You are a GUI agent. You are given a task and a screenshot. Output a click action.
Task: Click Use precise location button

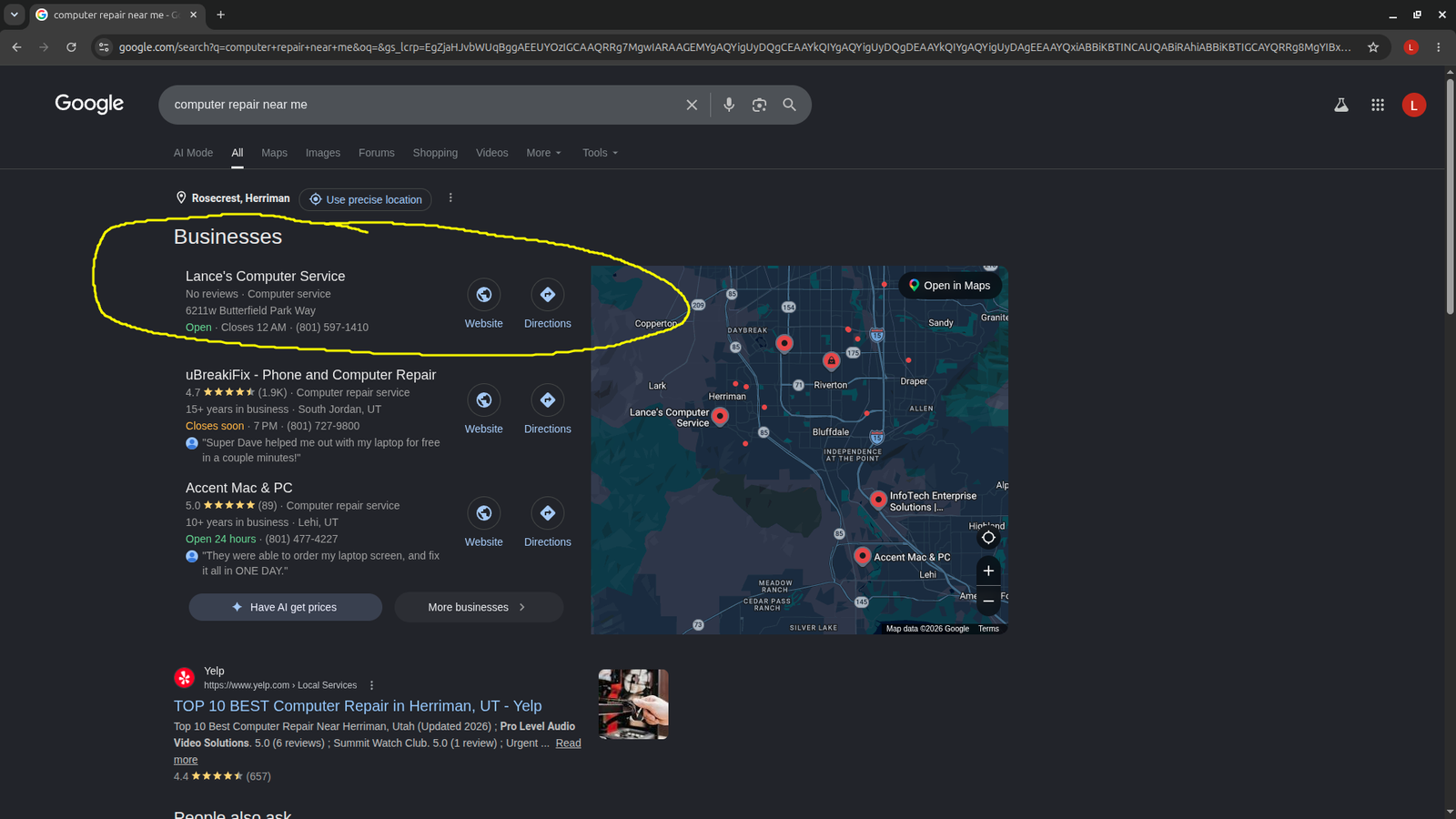pyautogui.click(x=365, y=199)
